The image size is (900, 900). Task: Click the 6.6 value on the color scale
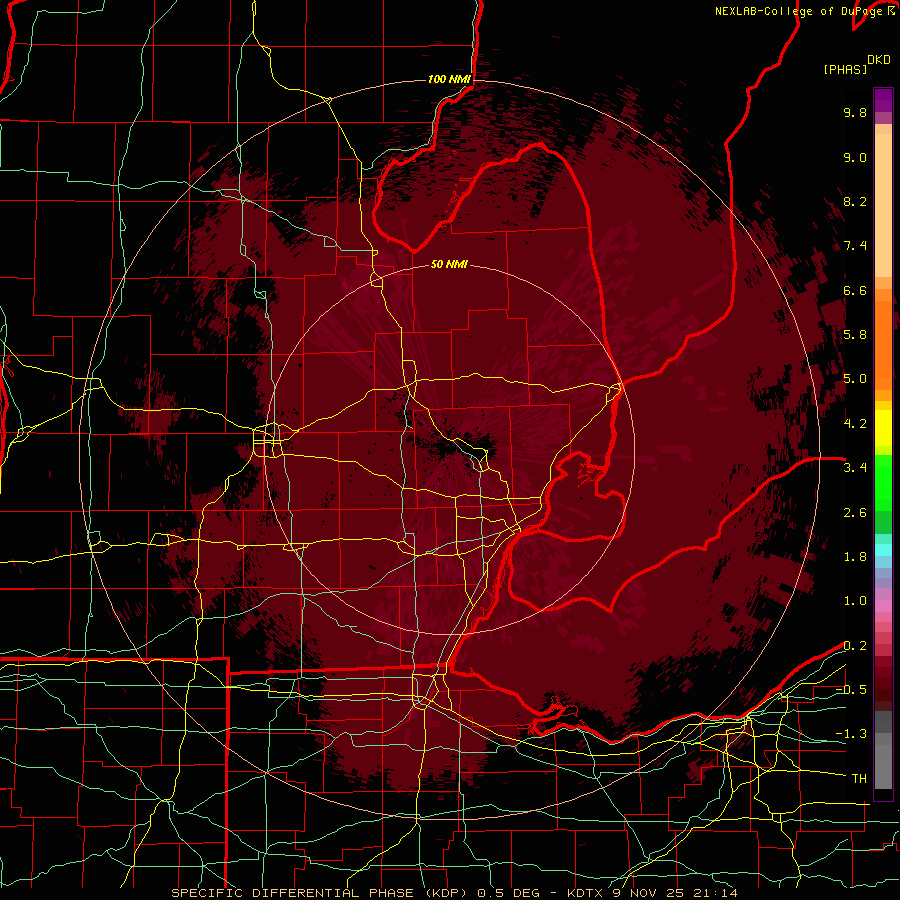(855, 290)
